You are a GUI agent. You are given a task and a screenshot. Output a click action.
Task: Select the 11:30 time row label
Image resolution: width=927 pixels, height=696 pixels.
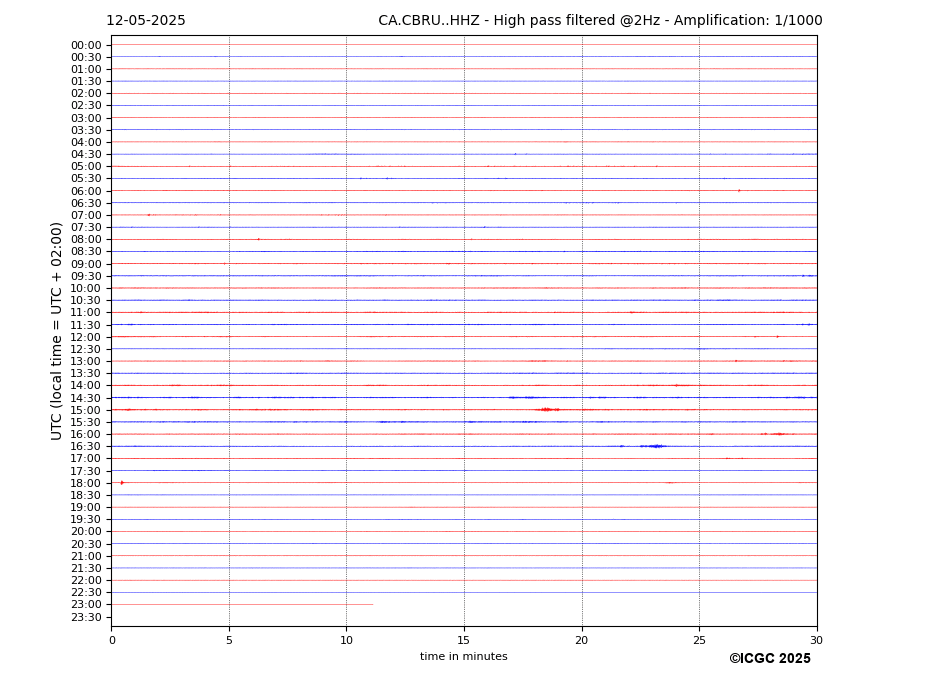(x=86, y=326)
